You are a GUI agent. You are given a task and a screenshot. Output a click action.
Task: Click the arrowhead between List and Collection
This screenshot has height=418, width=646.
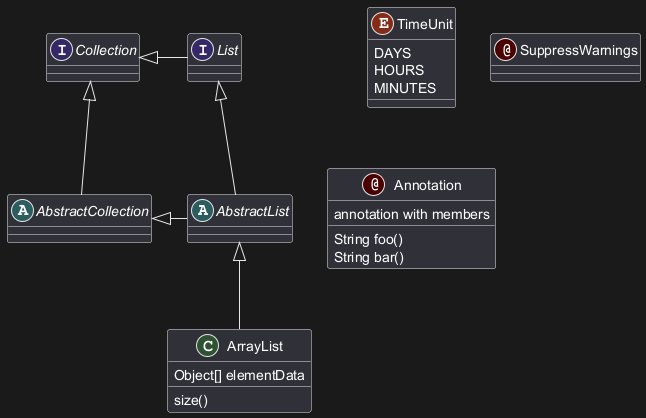tap(148, 59)
